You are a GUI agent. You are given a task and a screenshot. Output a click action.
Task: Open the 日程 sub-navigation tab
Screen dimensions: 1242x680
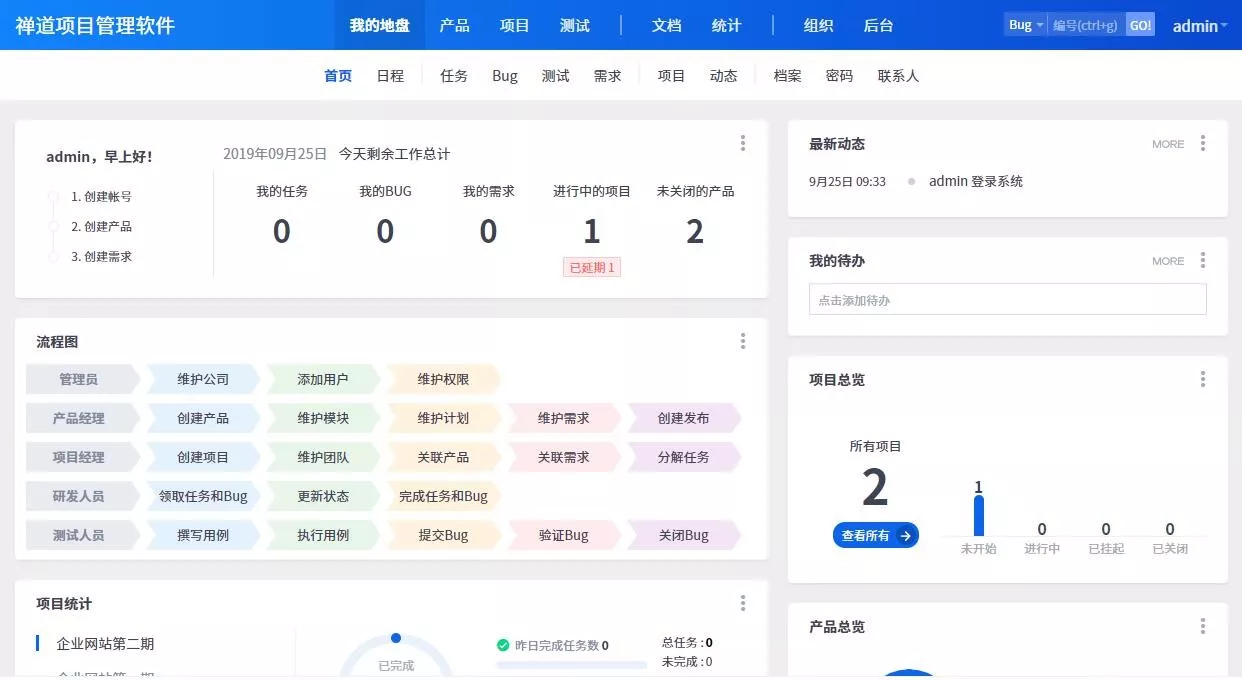390,76
